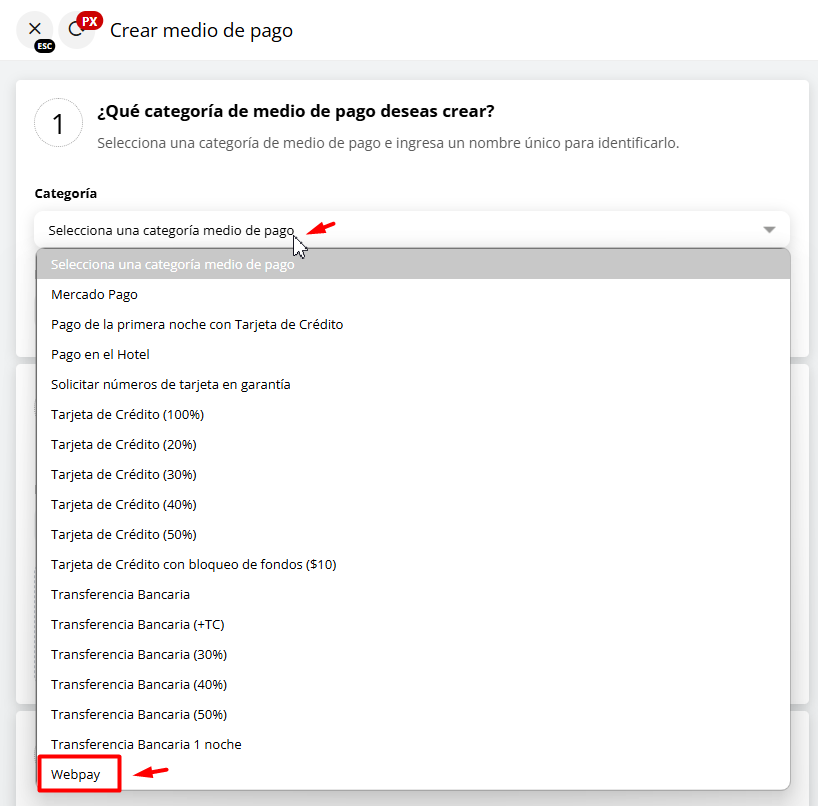The width and height of the screenshot is (818, 806).
Task: Select Transferencia Bancaria (50%) option
Action: [139, 715]
